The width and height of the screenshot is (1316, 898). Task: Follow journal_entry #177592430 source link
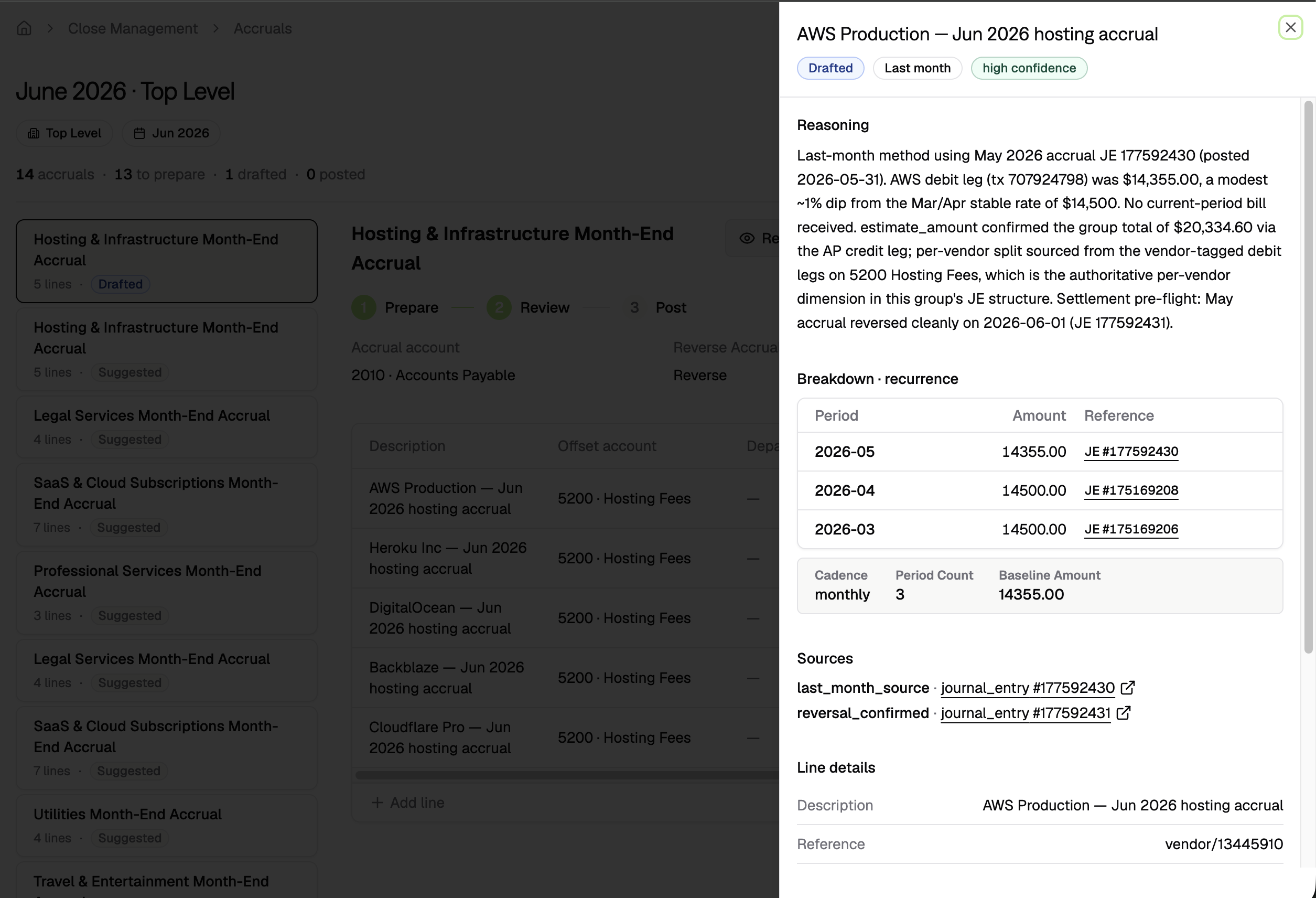pos(1027,688)
